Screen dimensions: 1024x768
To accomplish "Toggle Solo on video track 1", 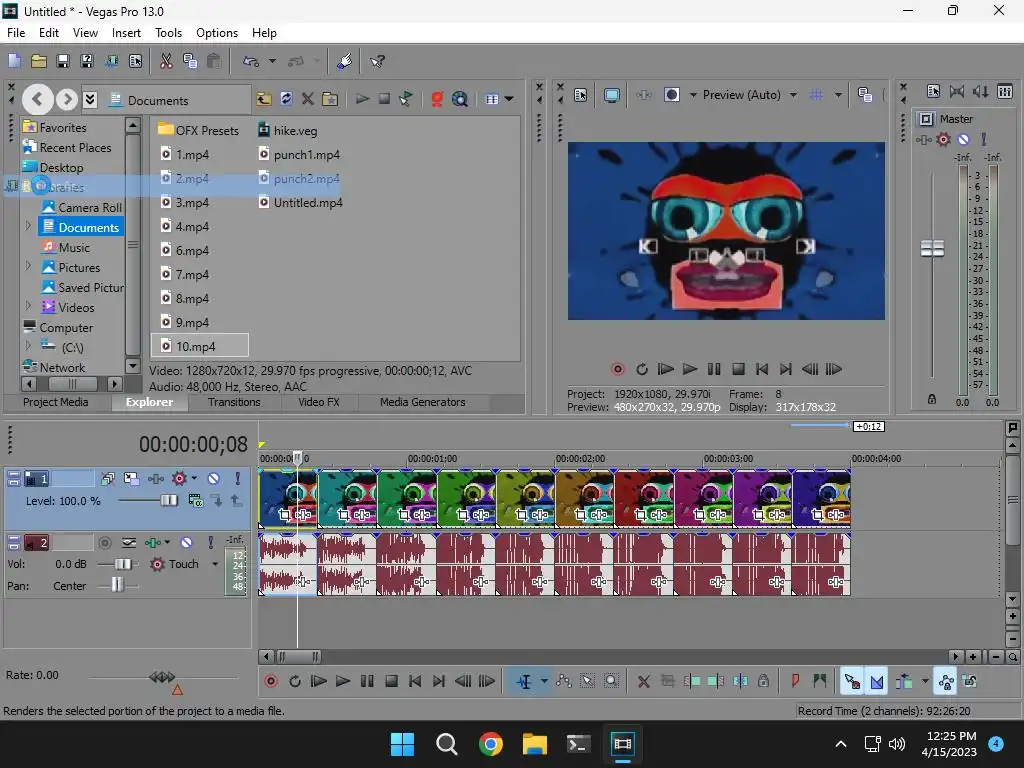I will (238, 479).
